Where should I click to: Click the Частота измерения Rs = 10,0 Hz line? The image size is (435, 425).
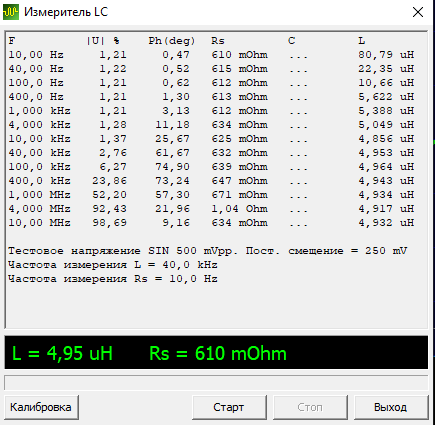tap(113, 279)
